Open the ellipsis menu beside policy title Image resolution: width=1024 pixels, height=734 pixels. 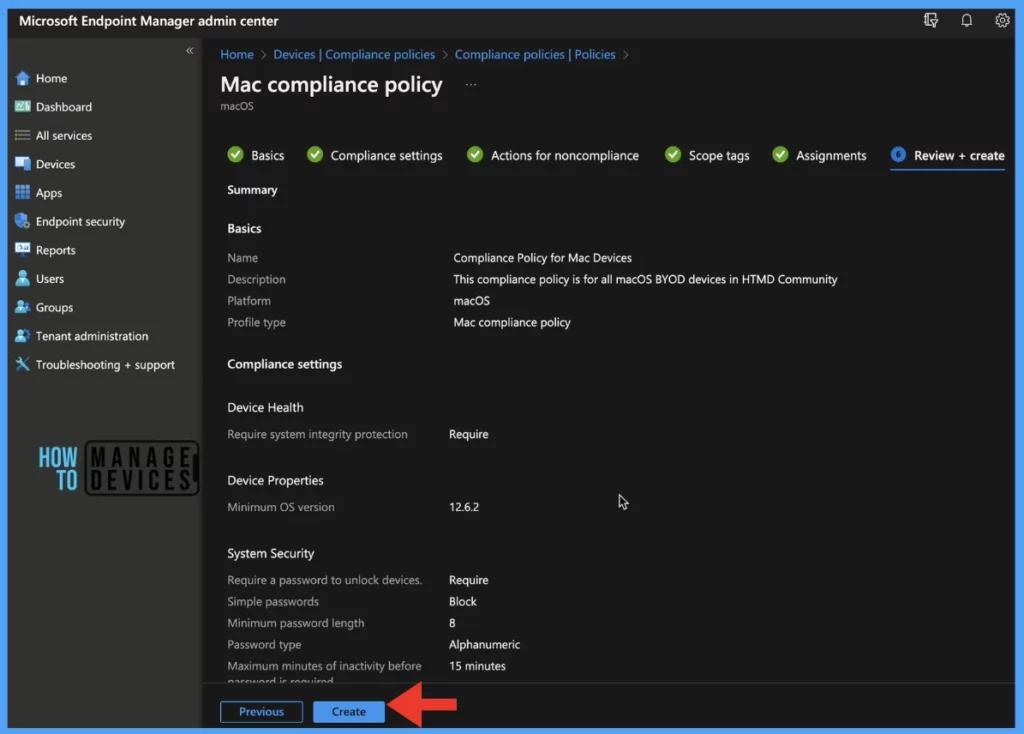pyautogui.click(x=471, y=86)
